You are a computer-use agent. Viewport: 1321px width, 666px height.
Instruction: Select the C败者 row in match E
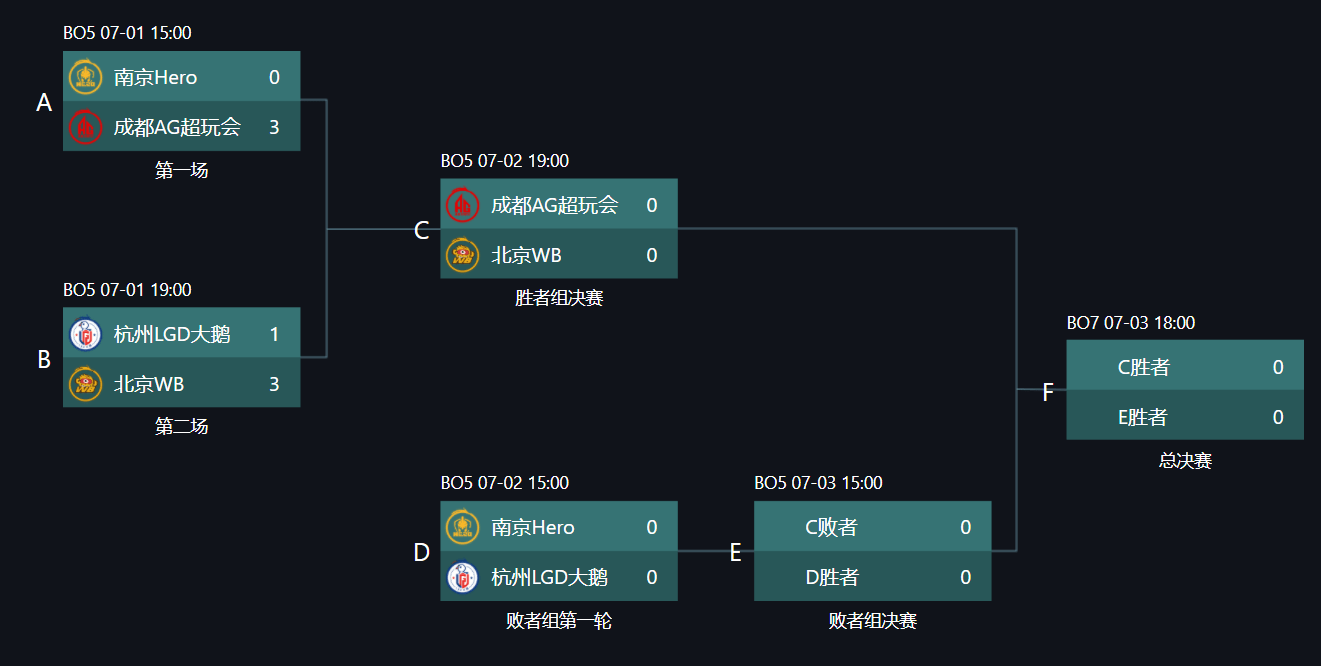pyautogui.click(x=873, y=526)
